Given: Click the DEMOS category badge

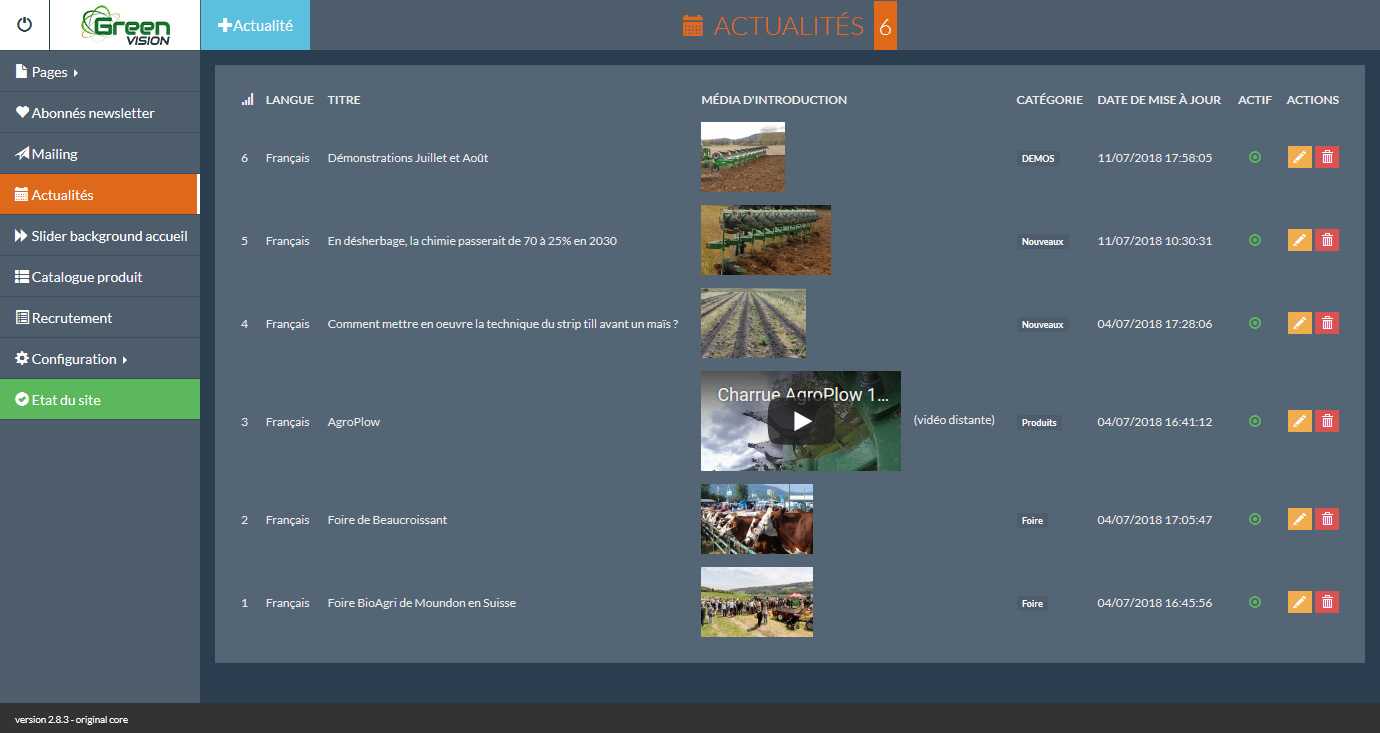Looking at the screenshot, I should (x=1037, y=158).
